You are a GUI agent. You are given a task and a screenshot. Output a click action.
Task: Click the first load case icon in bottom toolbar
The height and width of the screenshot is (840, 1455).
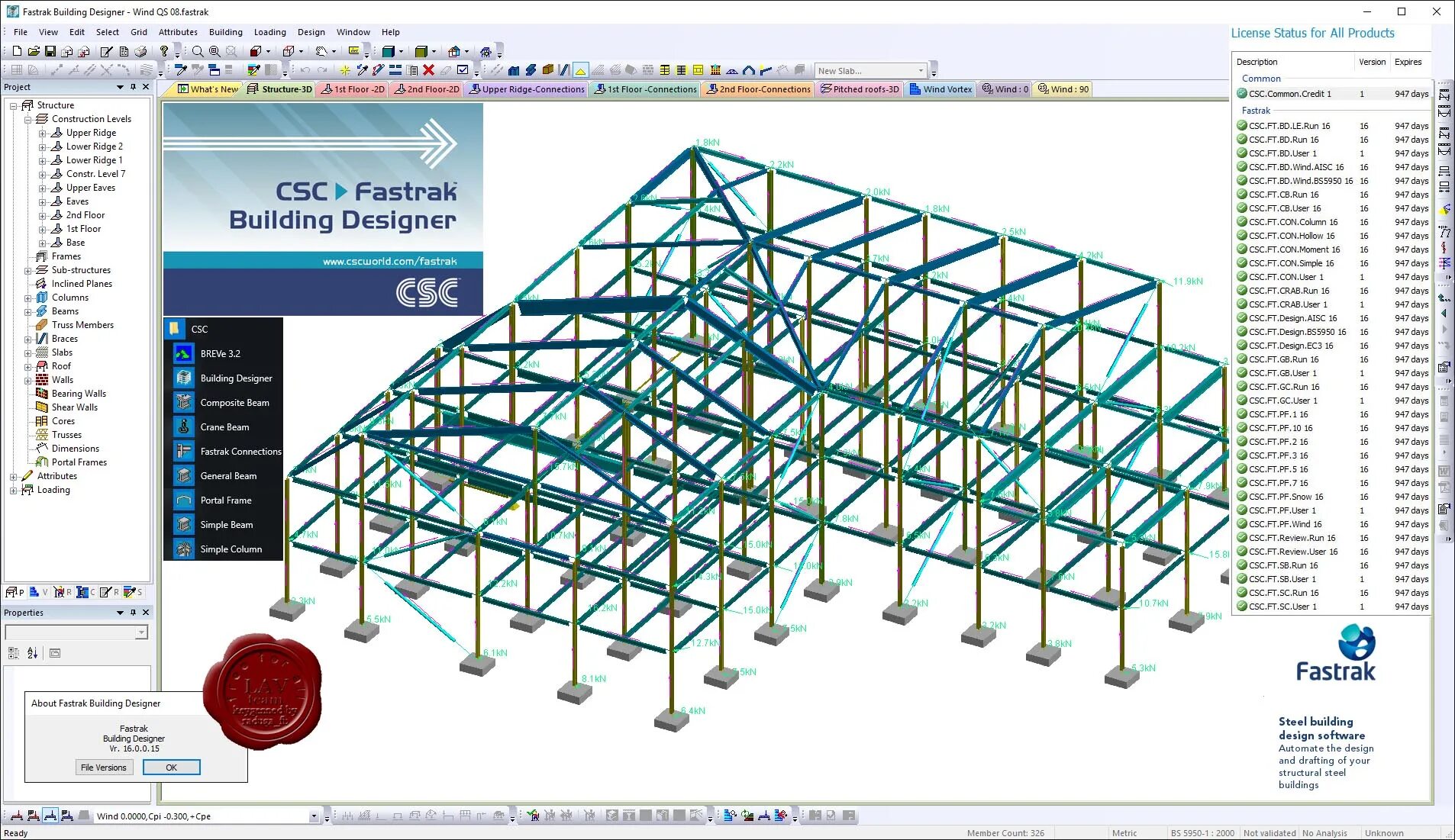click(17, 816)
